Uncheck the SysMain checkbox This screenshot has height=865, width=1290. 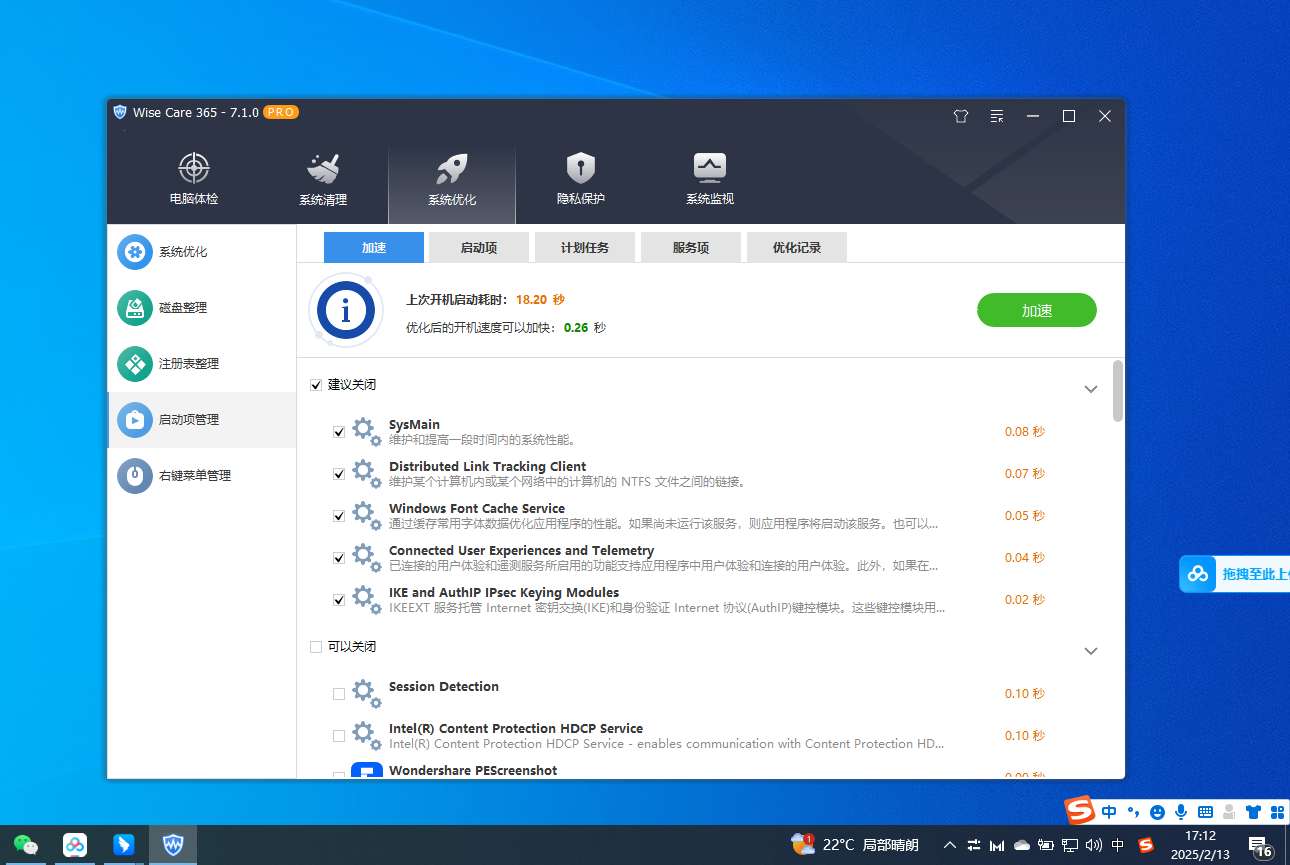339,432
